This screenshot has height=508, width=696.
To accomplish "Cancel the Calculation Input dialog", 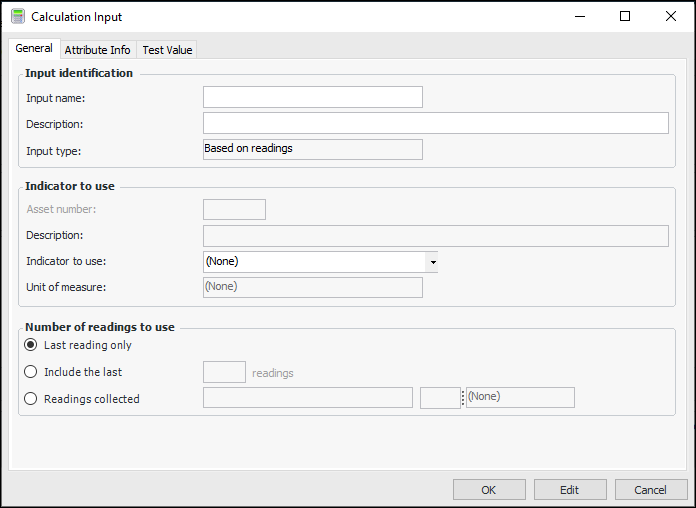I will pyautogui.click(x=650, y=490).
